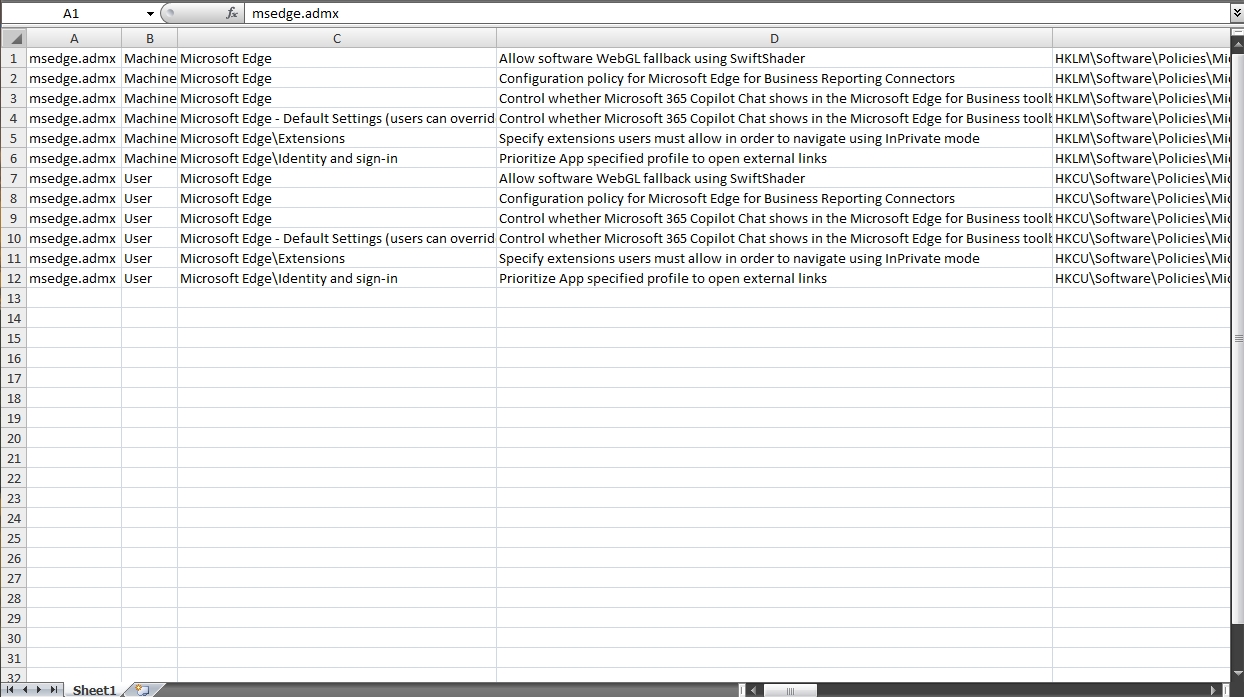Select the Machine cell in row 2
Viewport: 1244px width, 697px height.
point(149,78)
